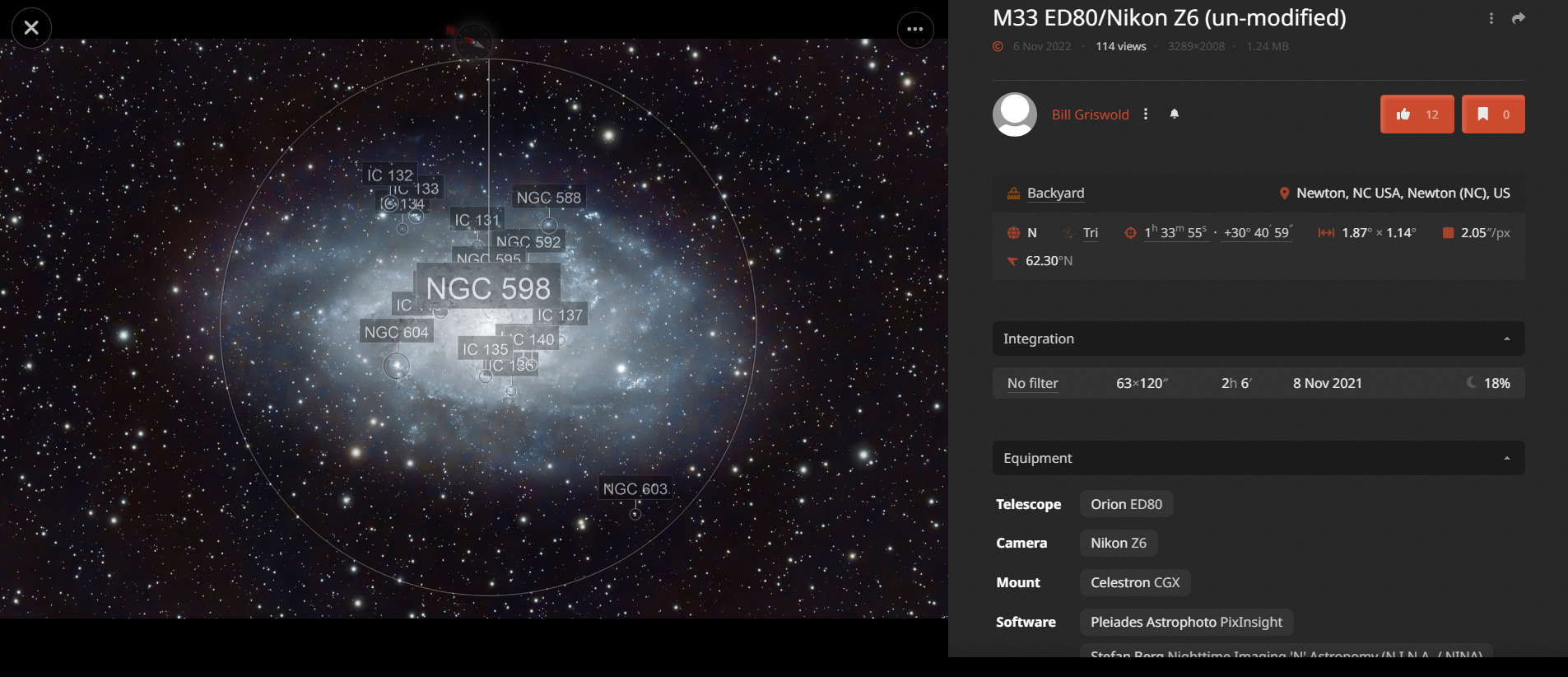Click the IC 132 annotation label
Screen dimensions: 1568x677
[x=390, y=174]
